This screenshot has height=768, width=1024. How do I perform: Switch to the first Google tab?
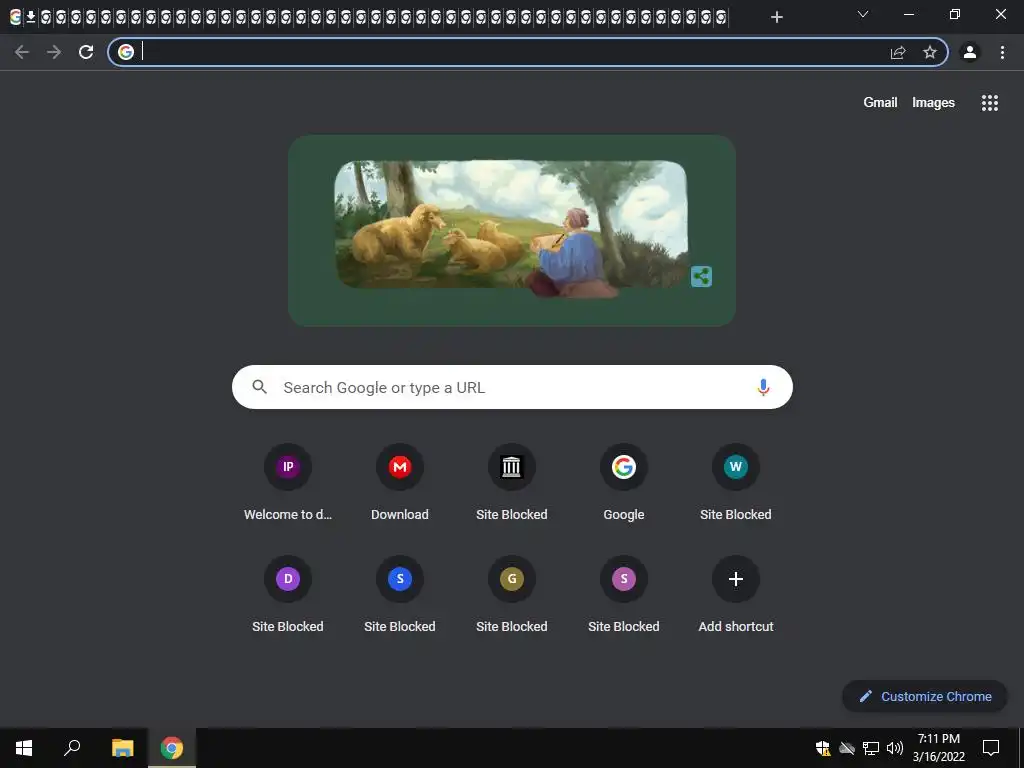click(x=15, y=17)
